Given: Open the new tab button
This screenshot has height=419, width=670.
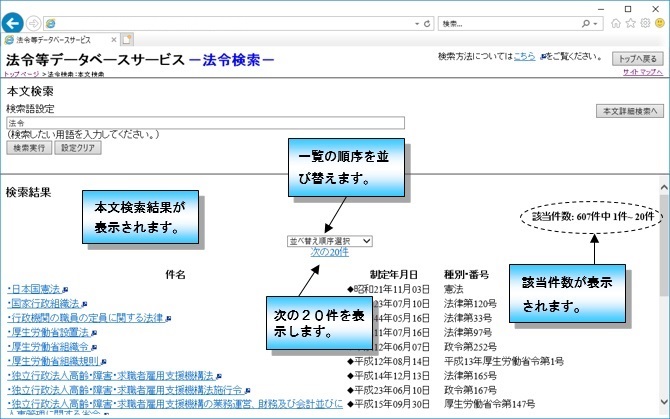Looking at the screenshot, I should (x=127, y=40).
